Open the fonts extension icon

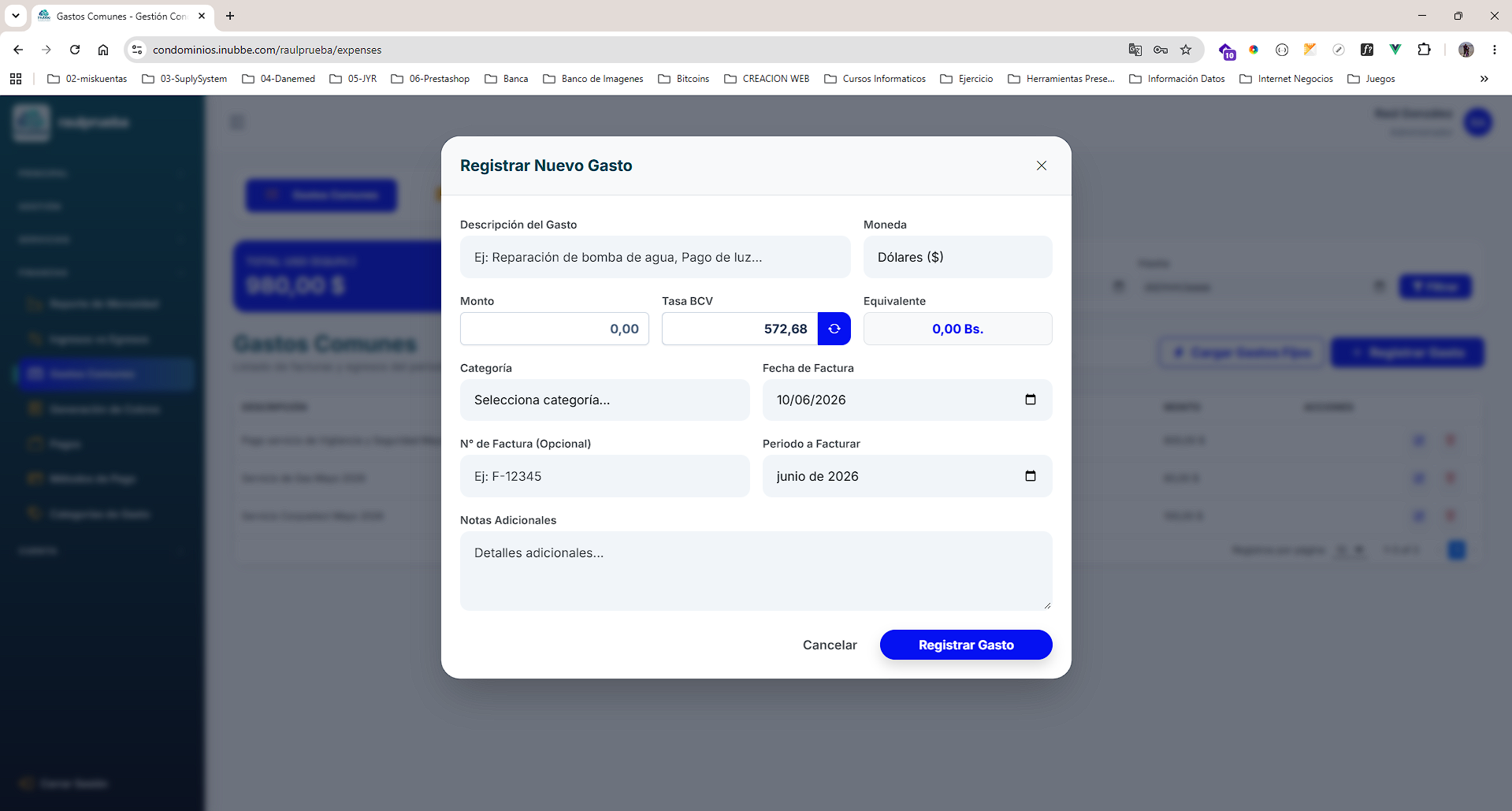1367,50
